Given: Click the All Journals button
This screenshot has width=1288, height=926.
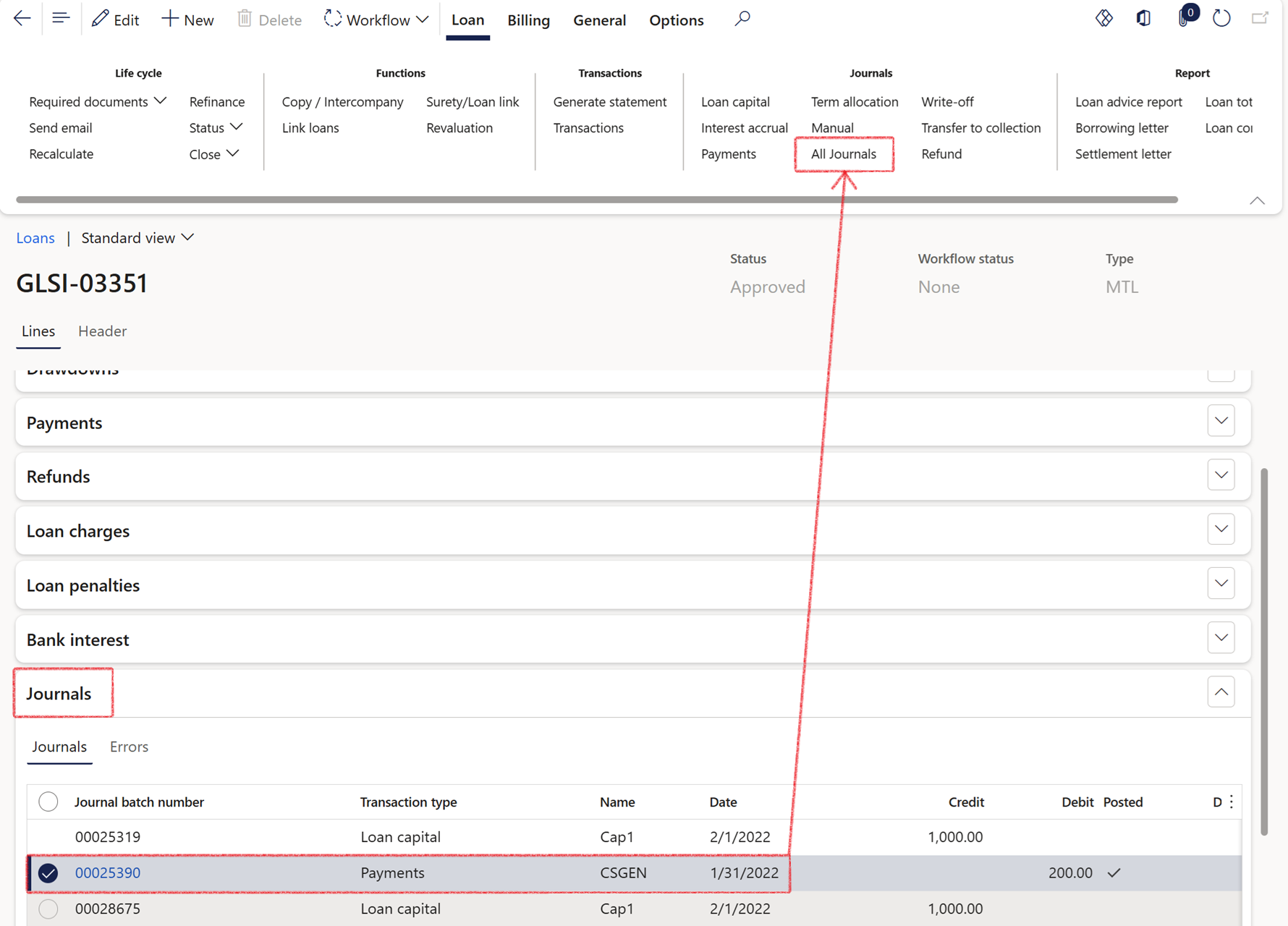Looking at the screenshot, I should pyautogui.click(x=843, y=154).
